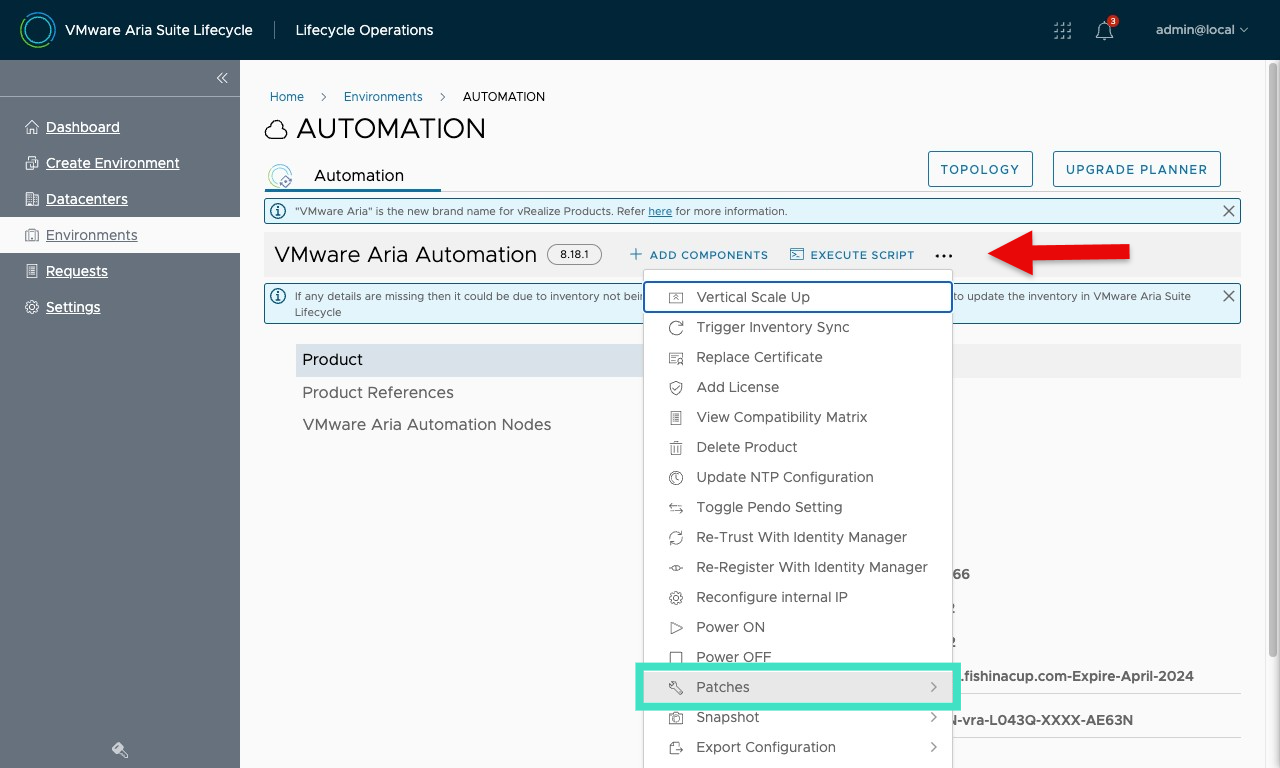Click the Add License shield icon

(x=676, y=387)
